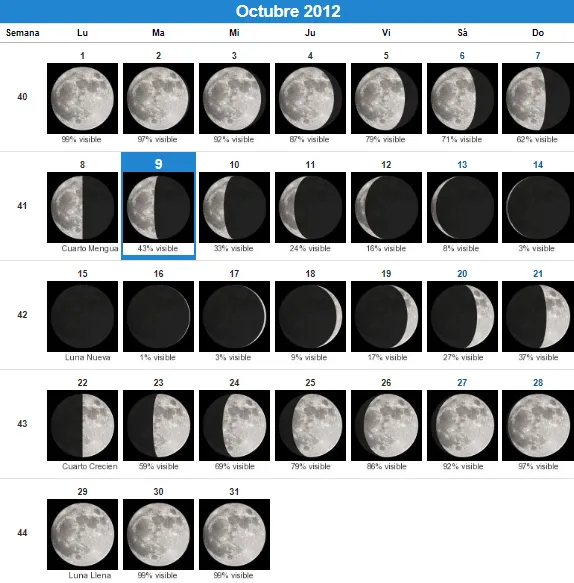
Task: Click the blue date number 14
Action: tap(538, 165)
